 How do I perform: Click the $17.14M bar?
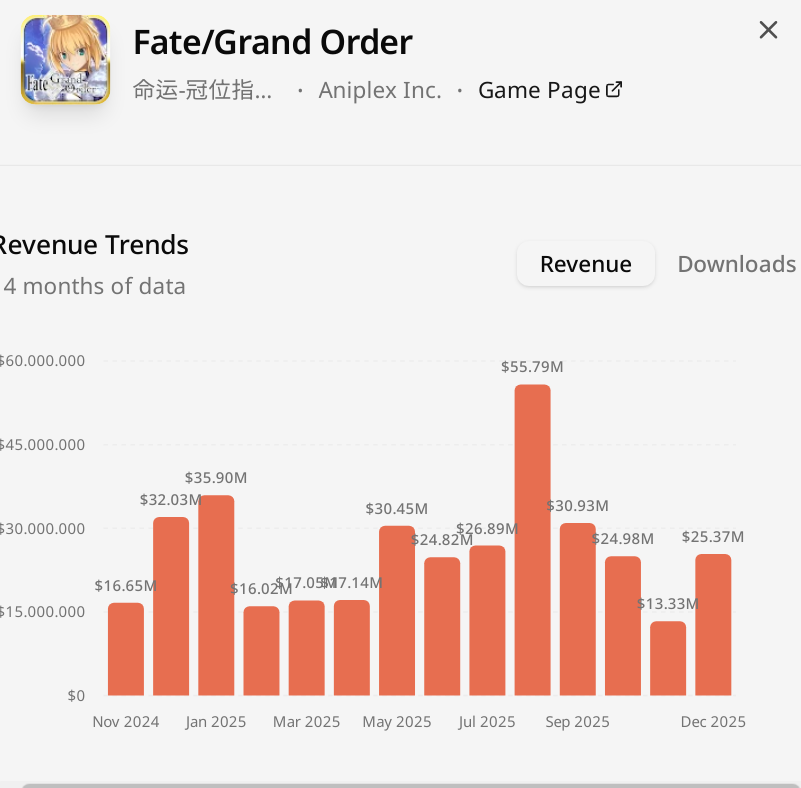coord(351,648)
